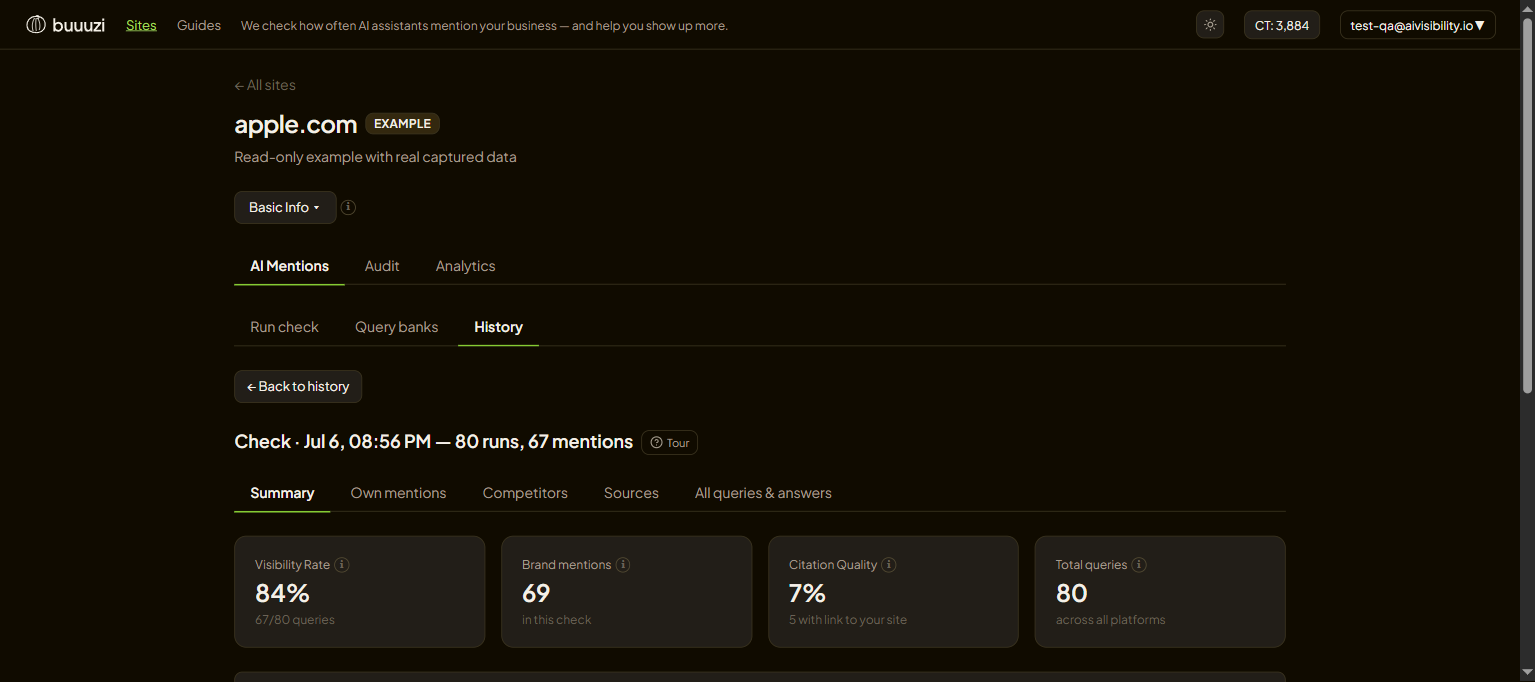1535x682 pixels.
Task: Open the test-qa@aivisibility.io account menu
Action: [1417, 25]
